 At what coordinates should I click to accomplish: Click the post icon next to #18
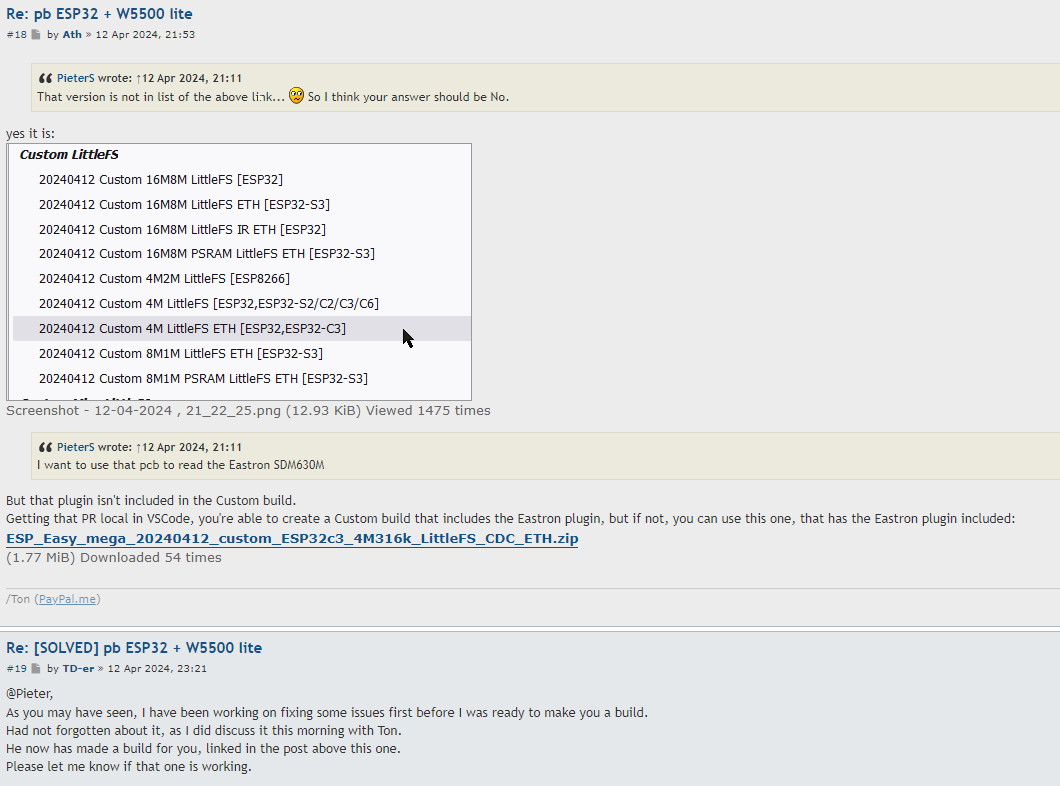[36, 34]
